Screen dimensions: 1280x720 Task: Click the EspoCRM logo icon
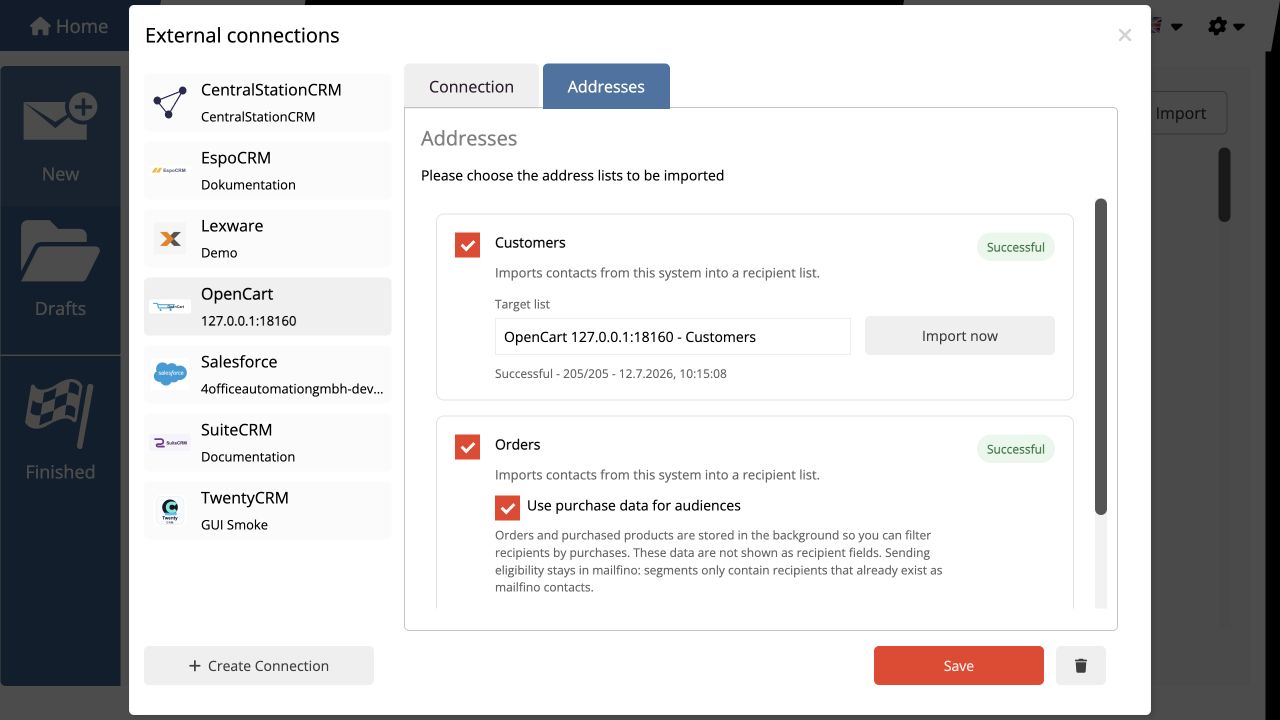click(170, 170)
